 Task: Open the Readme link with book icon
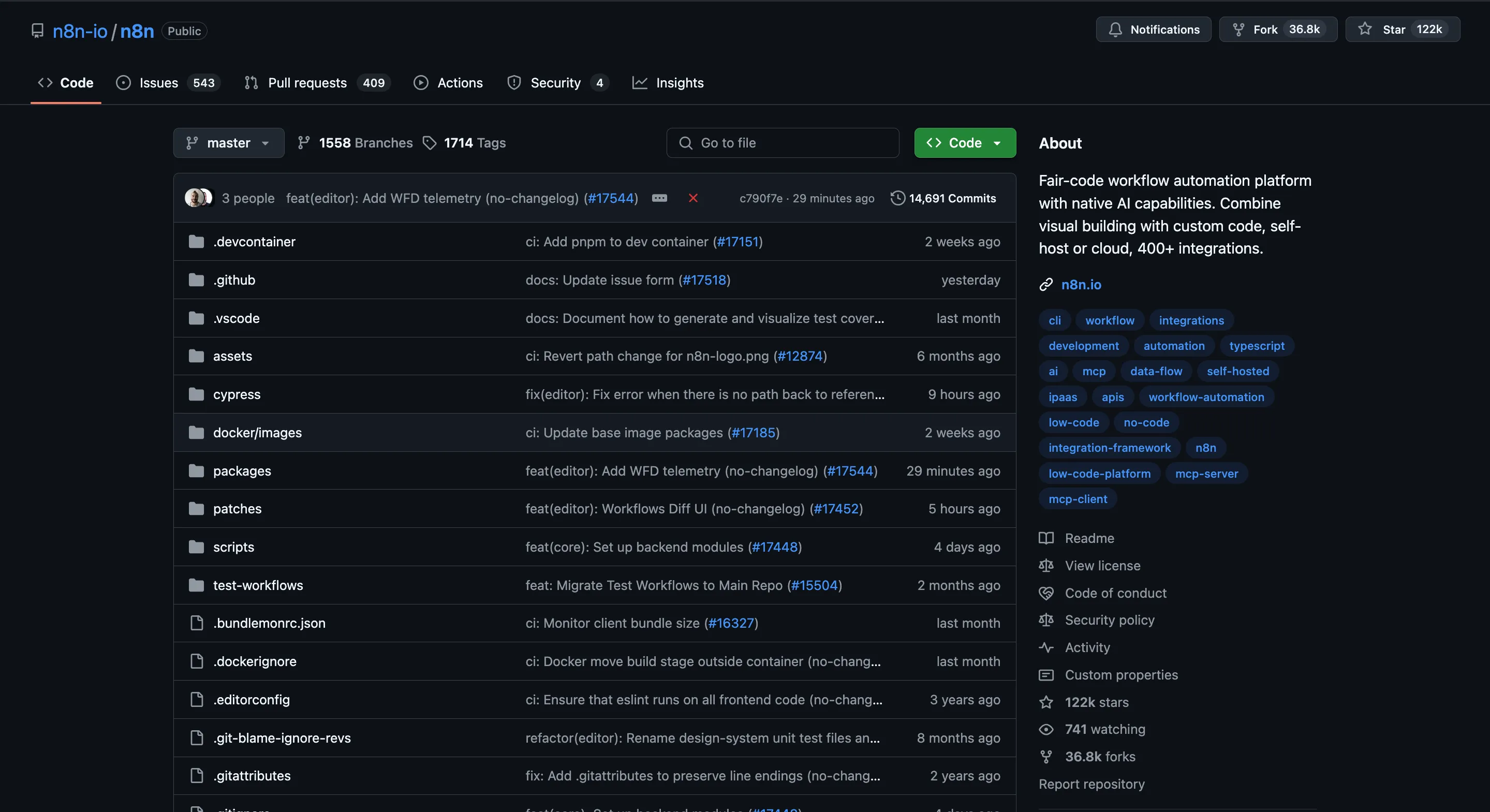point(1076,538)
